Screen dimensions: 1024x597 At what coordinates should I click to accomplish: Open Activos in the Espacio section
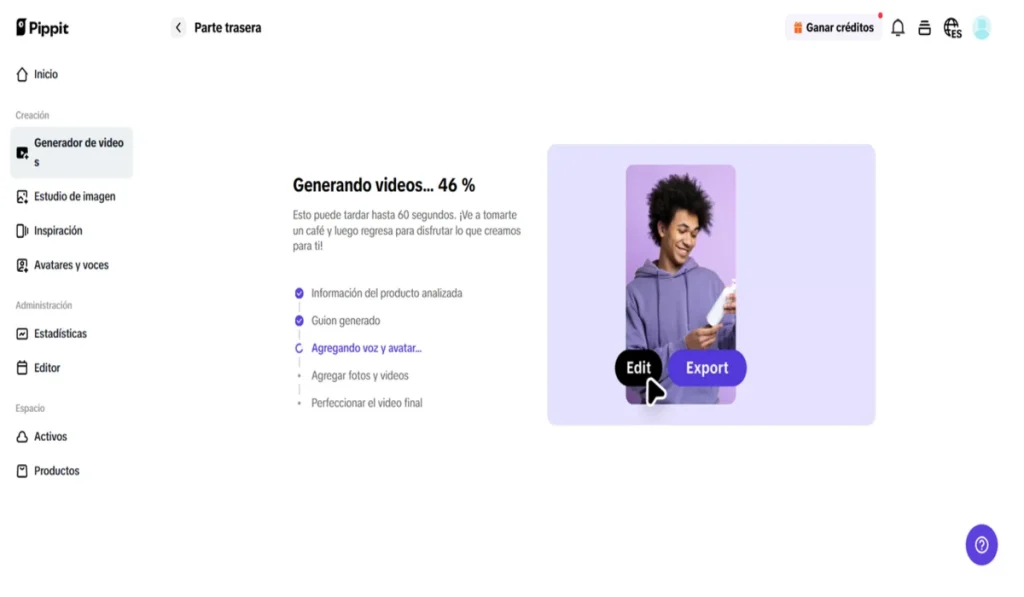tap(42, 436)
